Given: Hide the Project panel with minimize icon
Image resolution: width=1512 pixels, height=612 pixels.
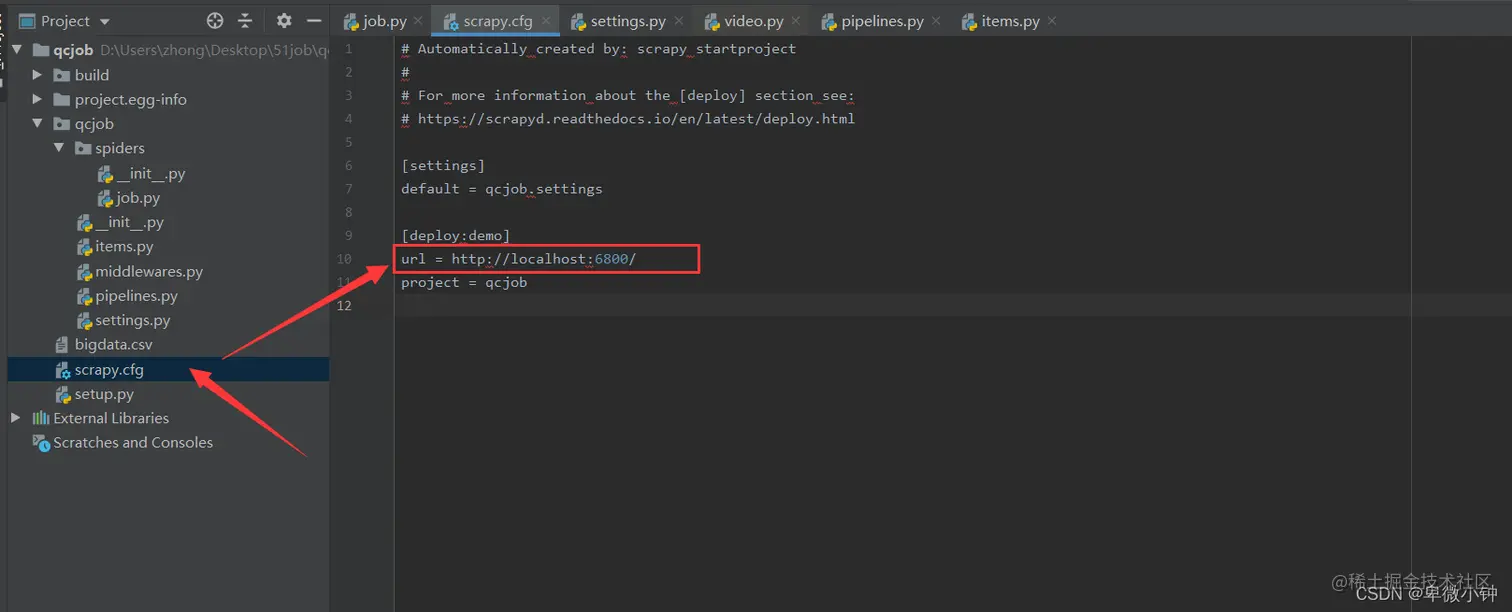Looking at the screenshot, I should [314, 21].
